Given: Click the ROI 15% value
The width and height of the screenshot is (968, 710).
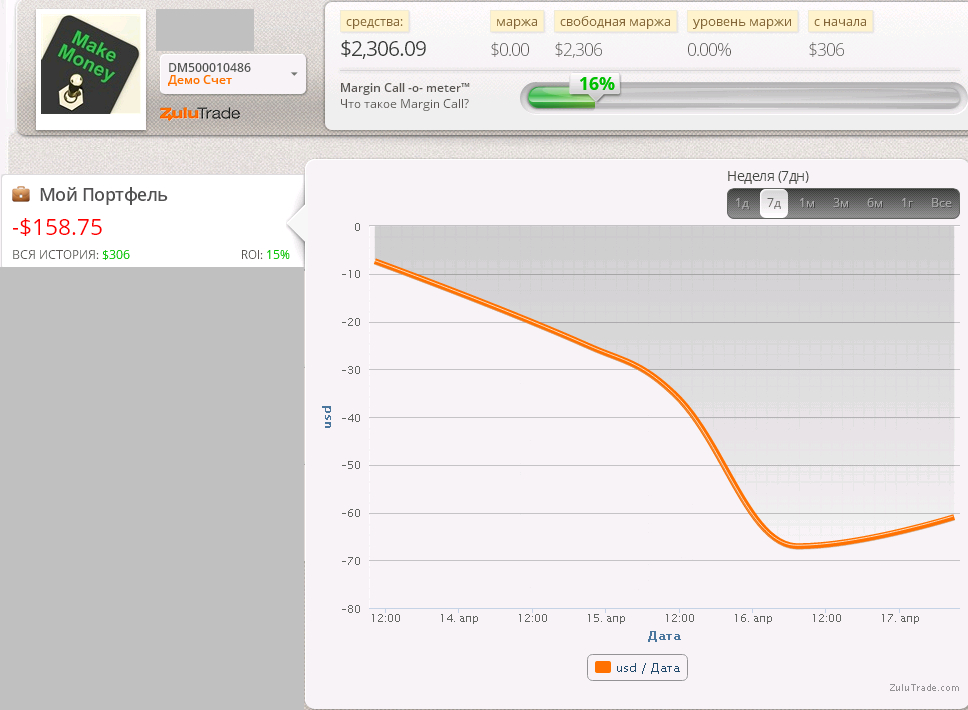Looking at the screenshot, I should (265, 255).
